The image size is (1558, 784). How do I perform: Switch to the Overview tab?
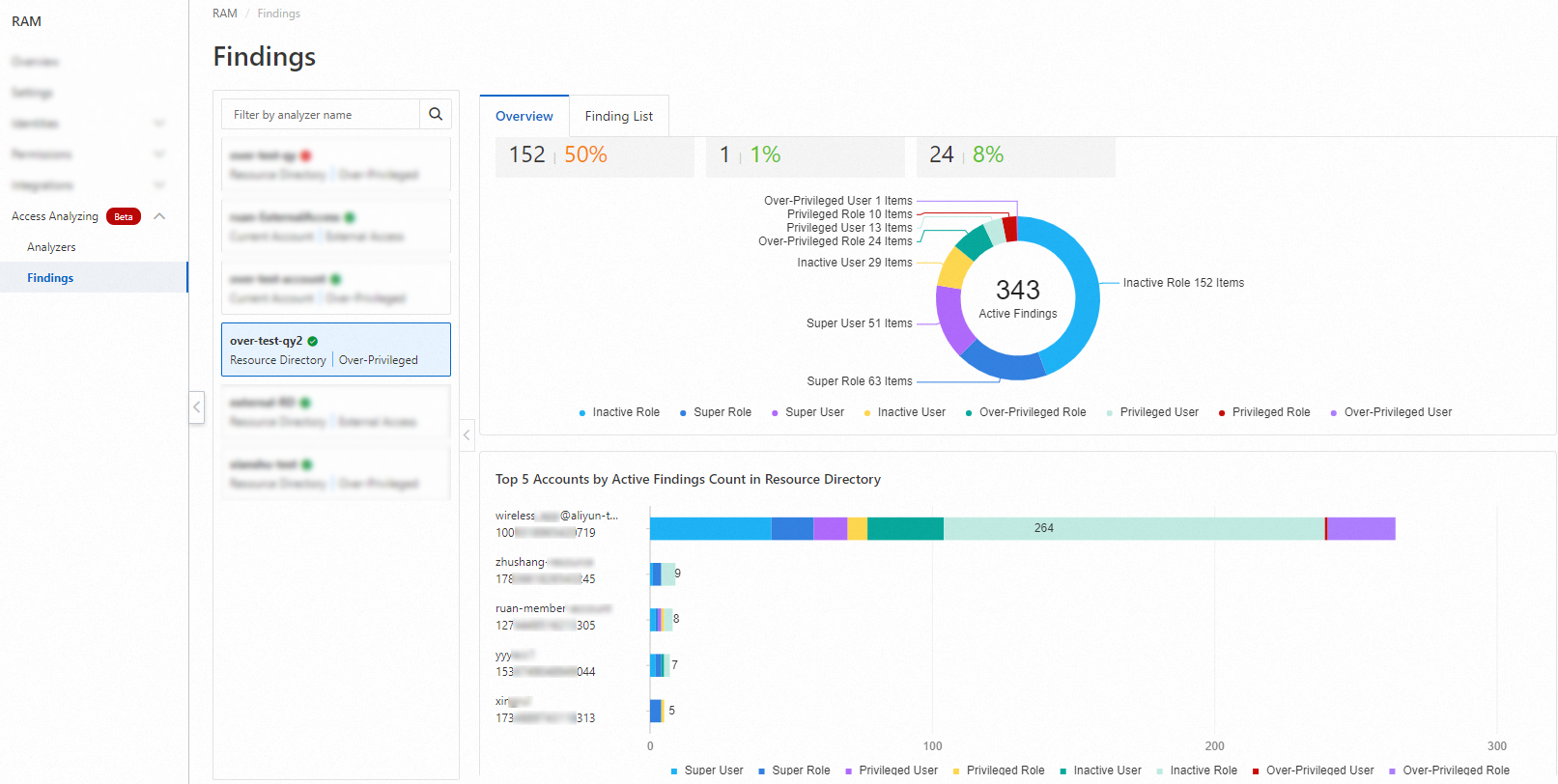coord(524,116)
